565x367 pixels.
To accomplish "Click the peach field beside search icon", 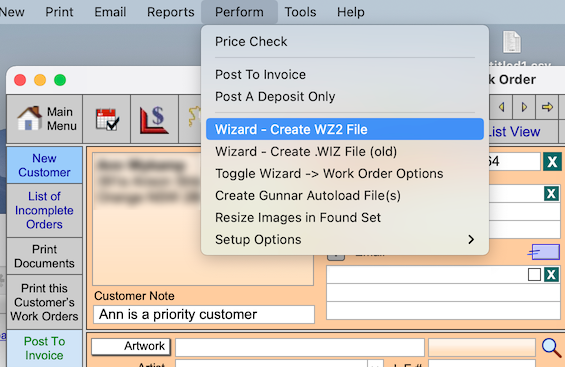I will click(x=482, y=347).
